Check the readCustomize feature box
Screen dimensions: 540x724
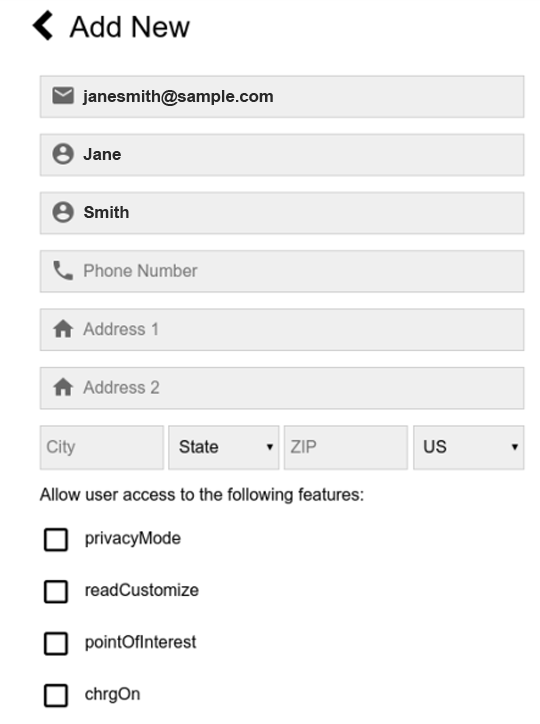[x=56, y=591]
